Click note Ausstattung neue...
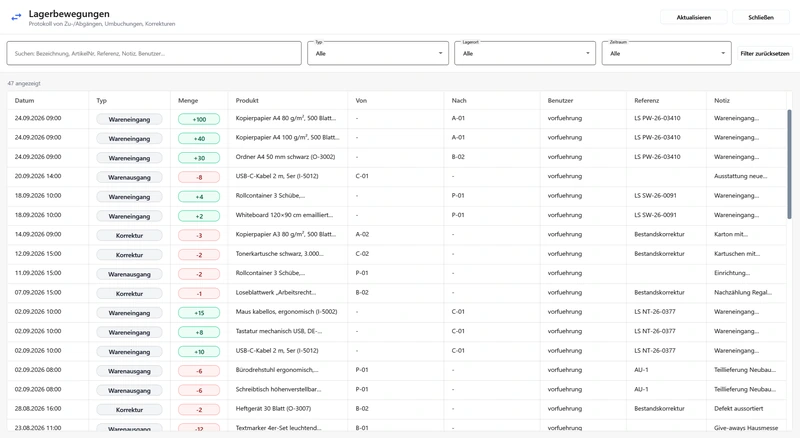This screenshot has height=438, width=800. click(740, 176)
